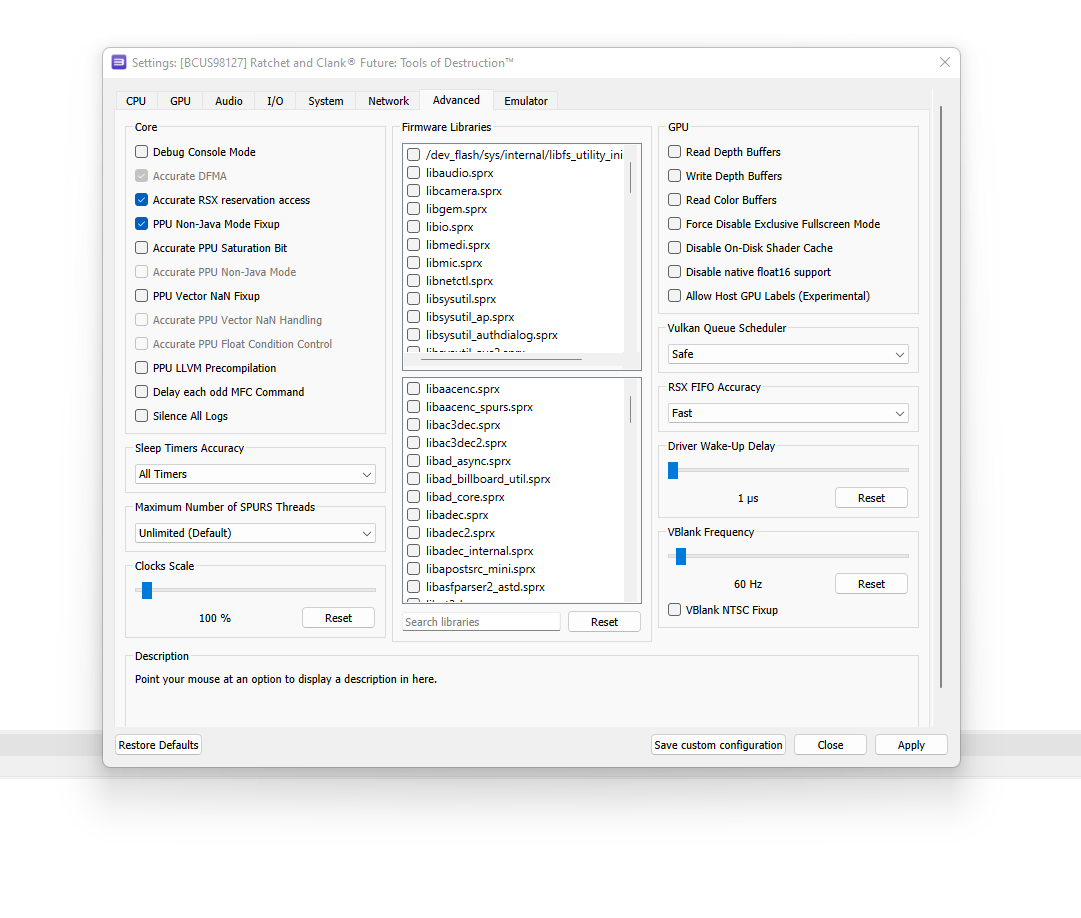The width and height of the screenshot is (1081, 918).
Task: Click the Restore Defaults button
Action: point(158,744)
